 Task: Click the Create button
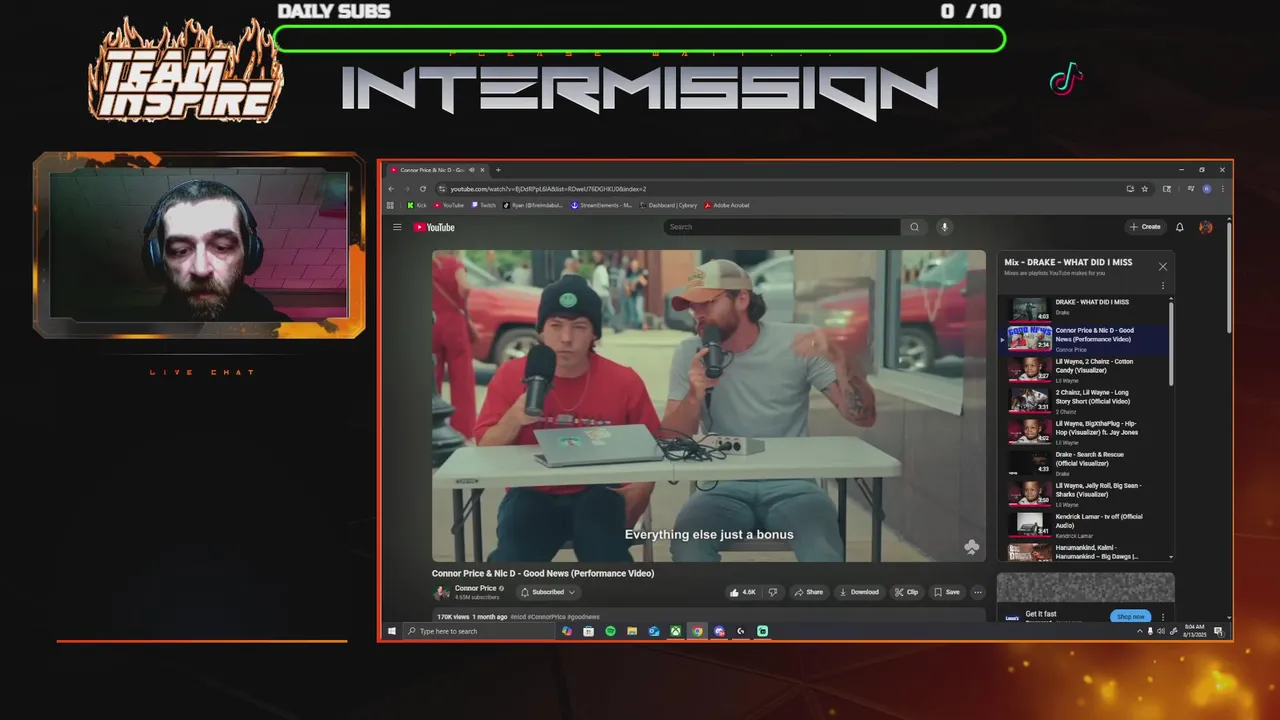tap(1145, 227)
